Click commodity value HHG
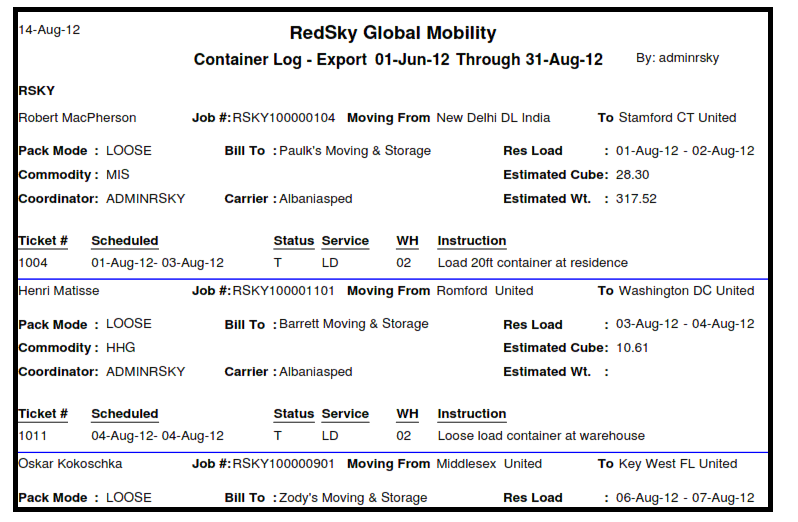 [x=121, y=347]
